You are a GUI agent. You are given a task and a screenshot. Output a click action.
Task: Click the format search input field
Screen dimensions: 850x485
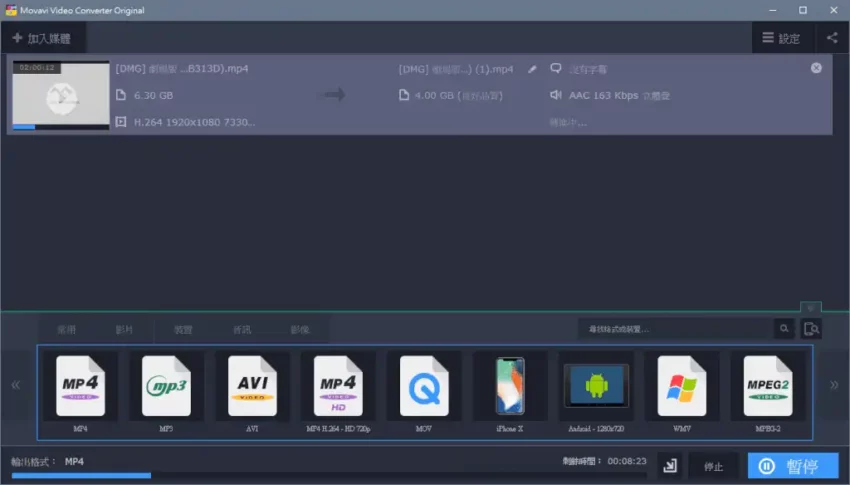tap(675, 329)
